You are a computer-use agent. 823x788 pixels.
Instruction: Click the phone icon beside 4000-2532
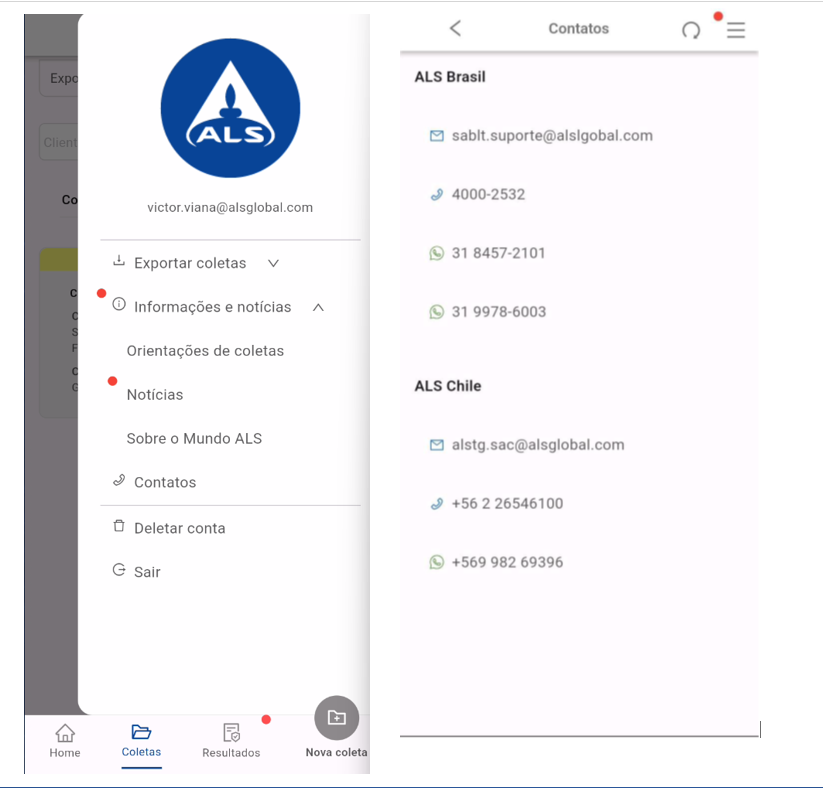[436, 194]
